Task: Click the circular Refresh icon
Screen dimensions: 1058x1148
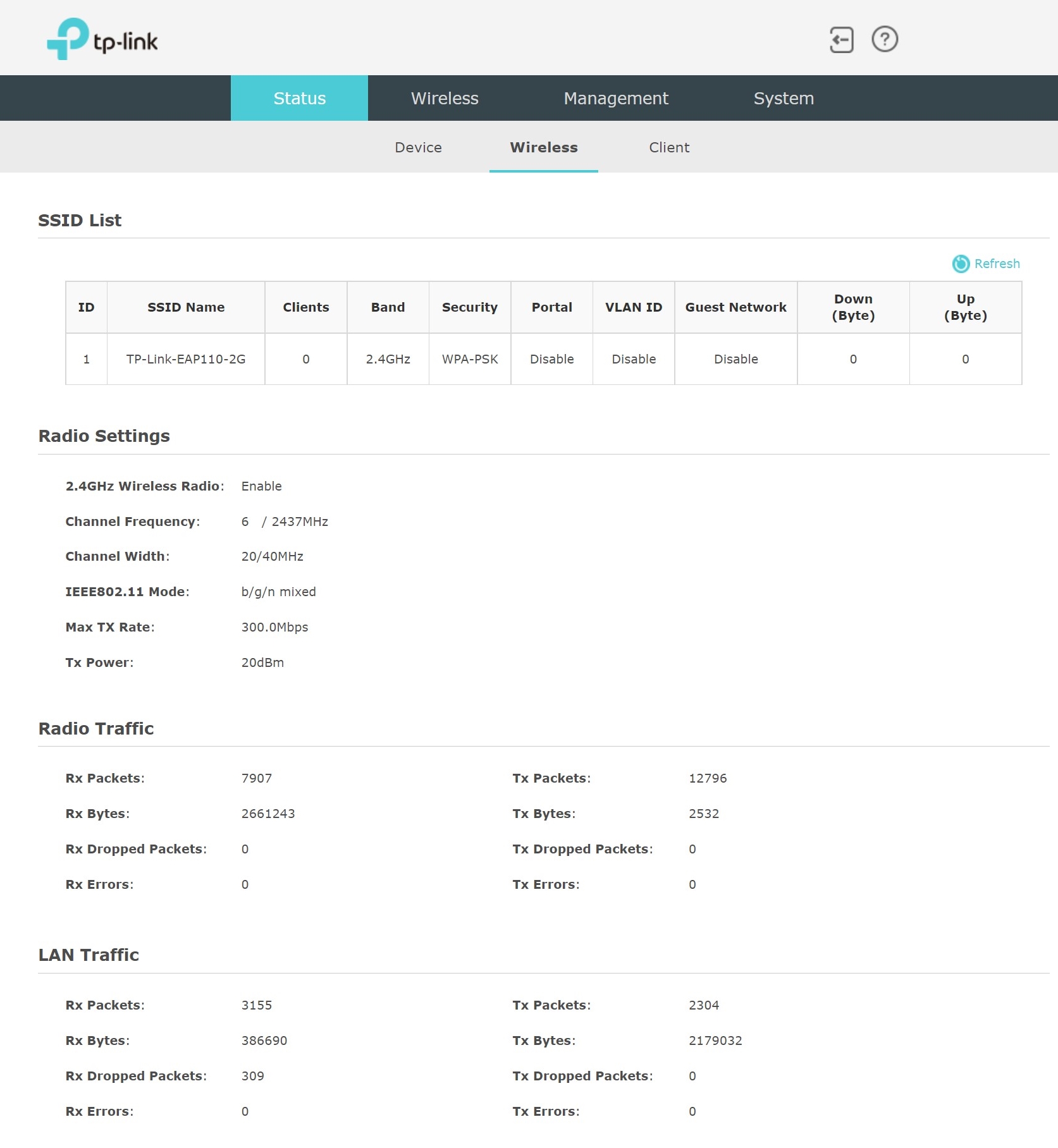Action: 960,264
